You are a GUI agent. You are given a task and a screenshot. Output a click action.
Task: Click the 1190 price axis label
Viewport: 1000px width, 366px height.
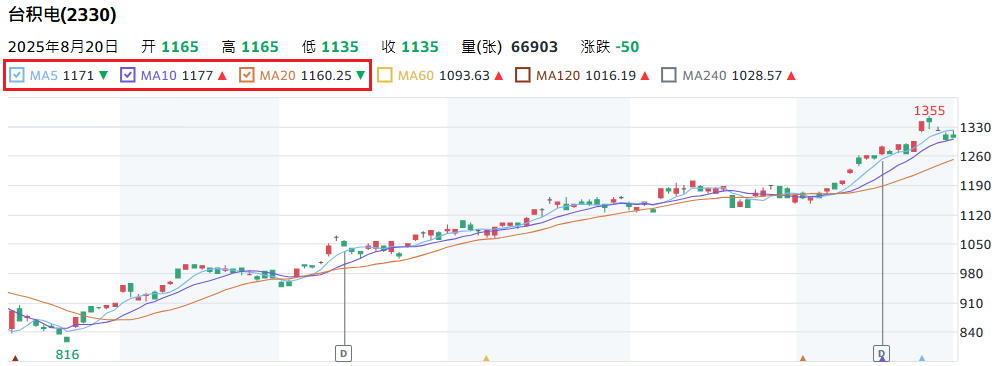(976, 186)
